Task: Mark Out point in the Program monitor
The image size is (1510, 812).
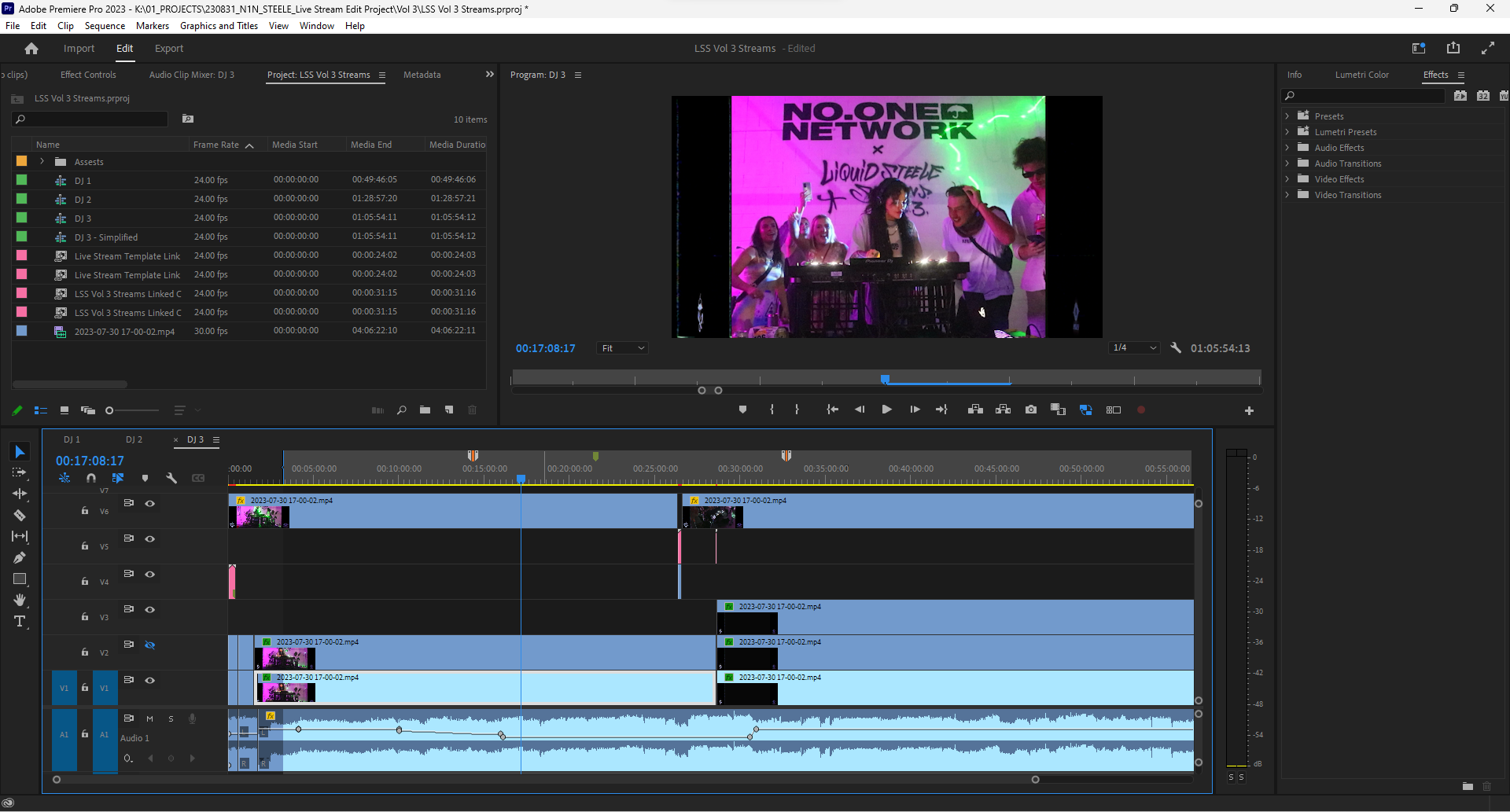Action: [797, 410]
